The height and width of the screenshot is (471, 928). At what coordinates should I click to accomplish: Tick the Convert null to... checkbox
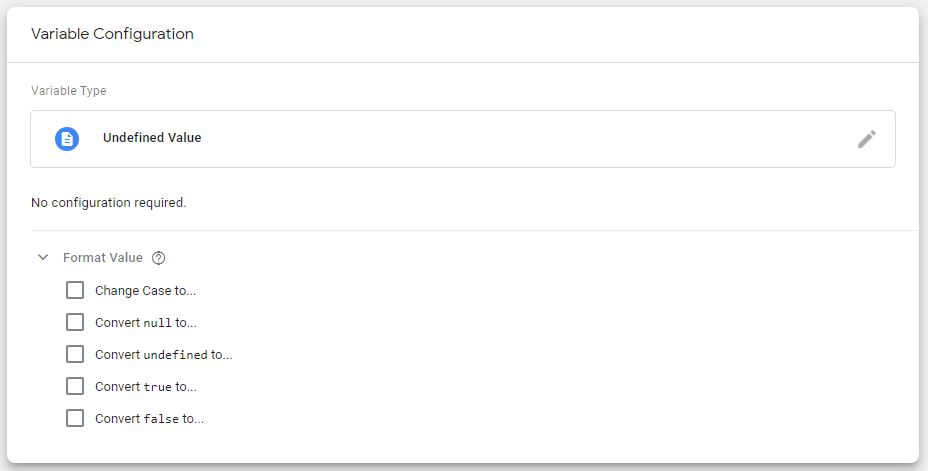coord(75,322)
